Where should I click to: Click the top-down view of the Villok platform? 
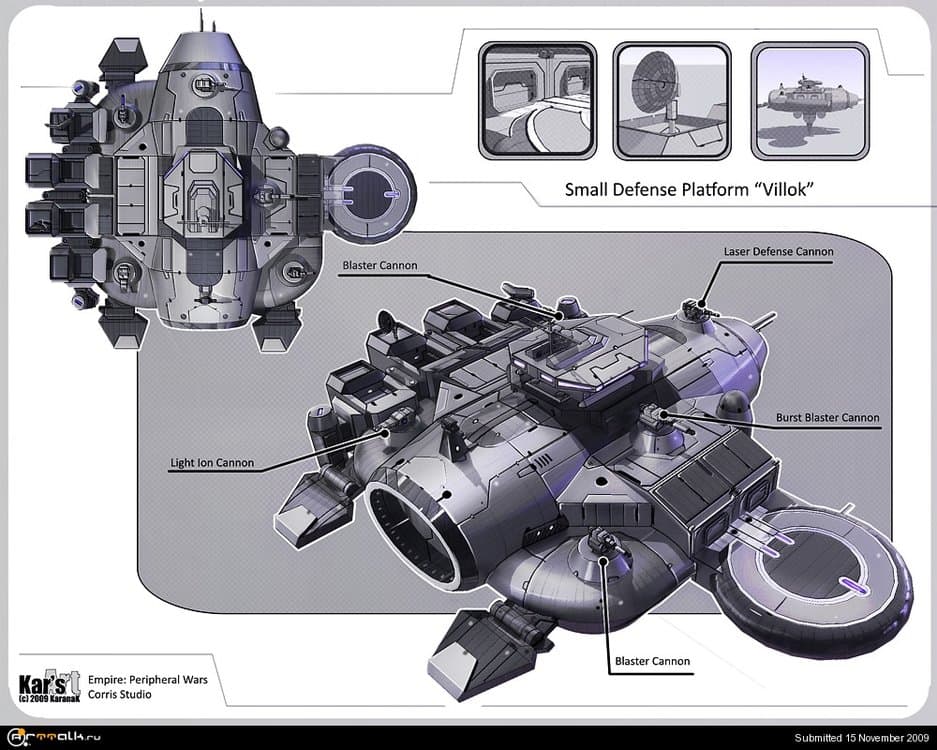(x=200, y=180)
